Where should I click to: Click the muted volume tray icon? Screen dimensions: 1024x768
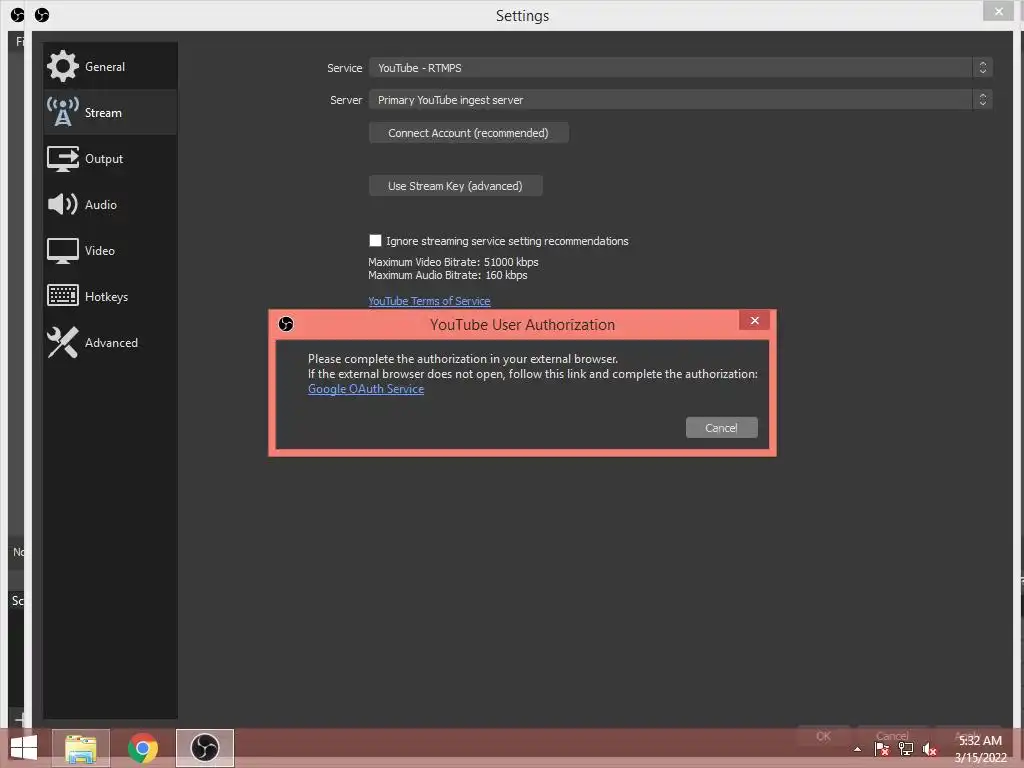(x=929, y=749)
